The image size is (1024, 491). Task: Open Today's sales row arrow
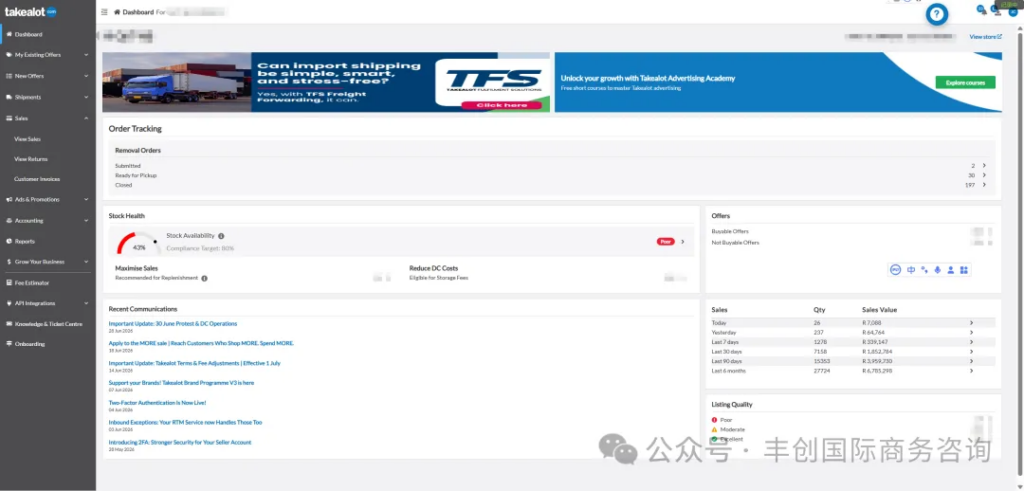point(971,323)
